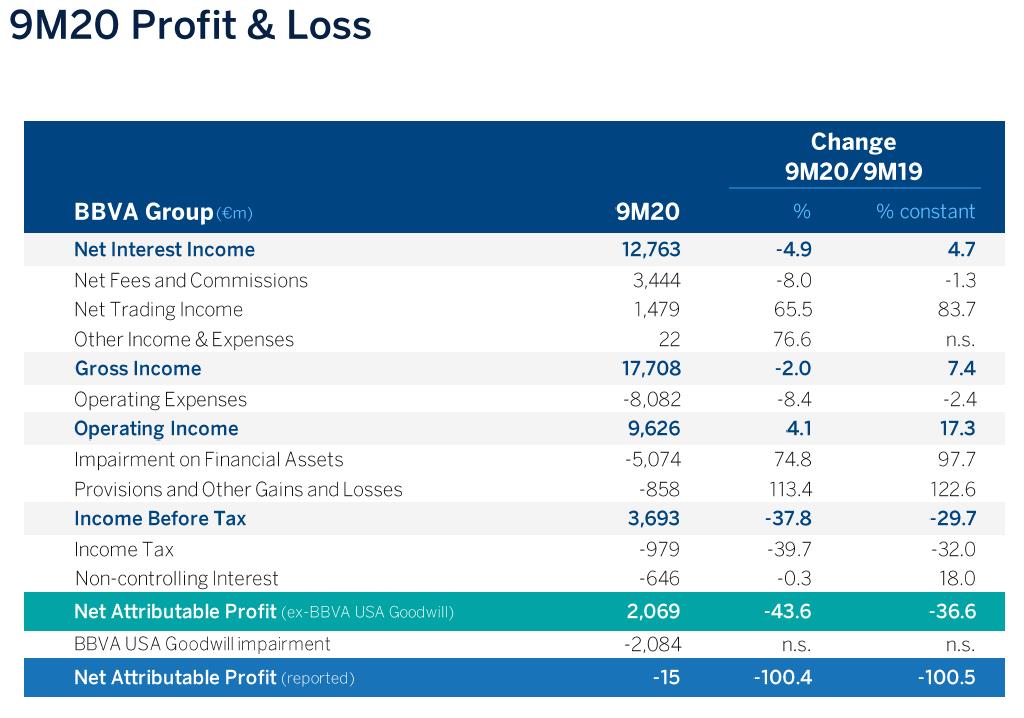The width and height of the screenshot is (1024, 718).
Task: Click the '-32.0' cell
Action: (953, 549)
